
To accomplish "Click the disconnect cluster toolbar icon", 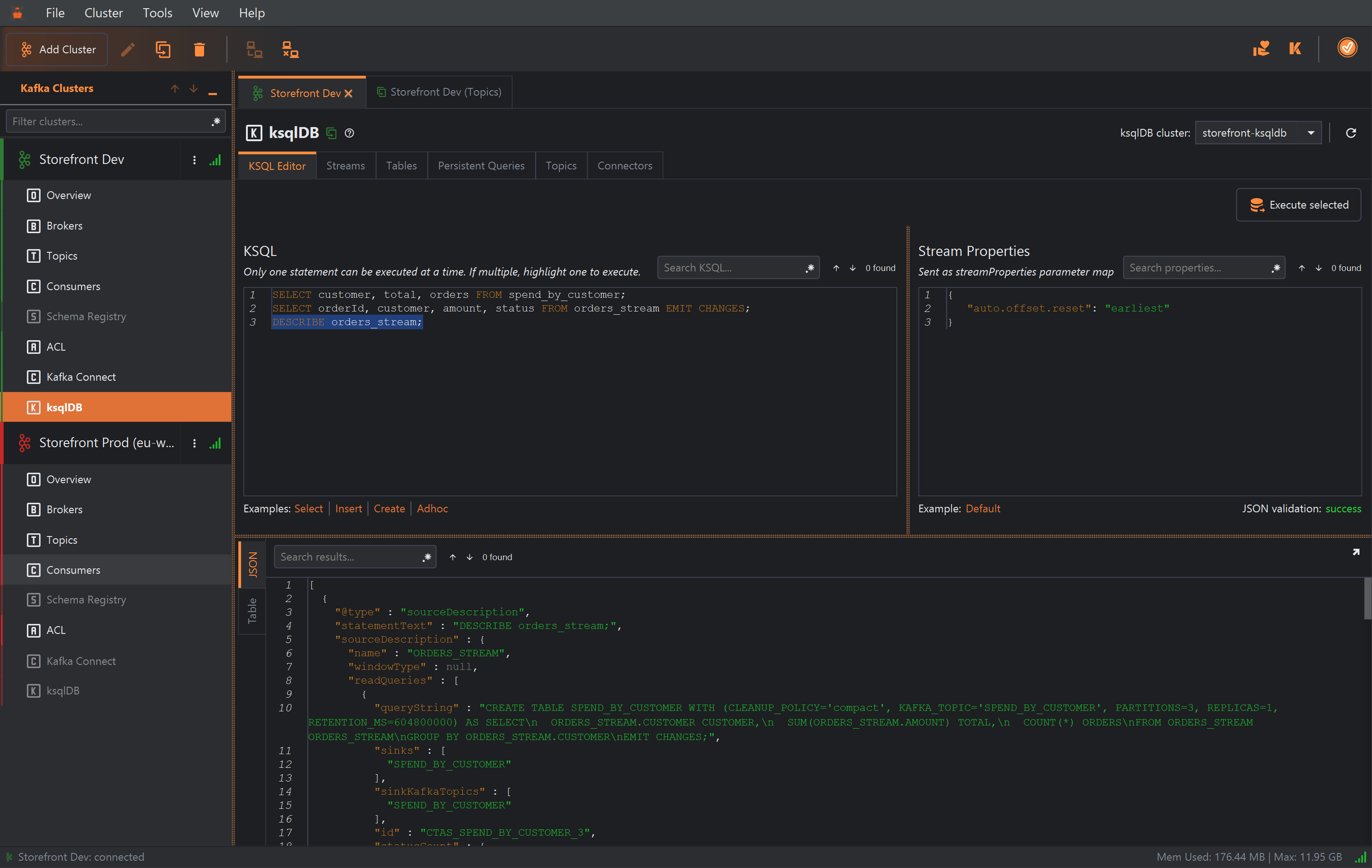I will pyautogui.click(x=291, y=50).
